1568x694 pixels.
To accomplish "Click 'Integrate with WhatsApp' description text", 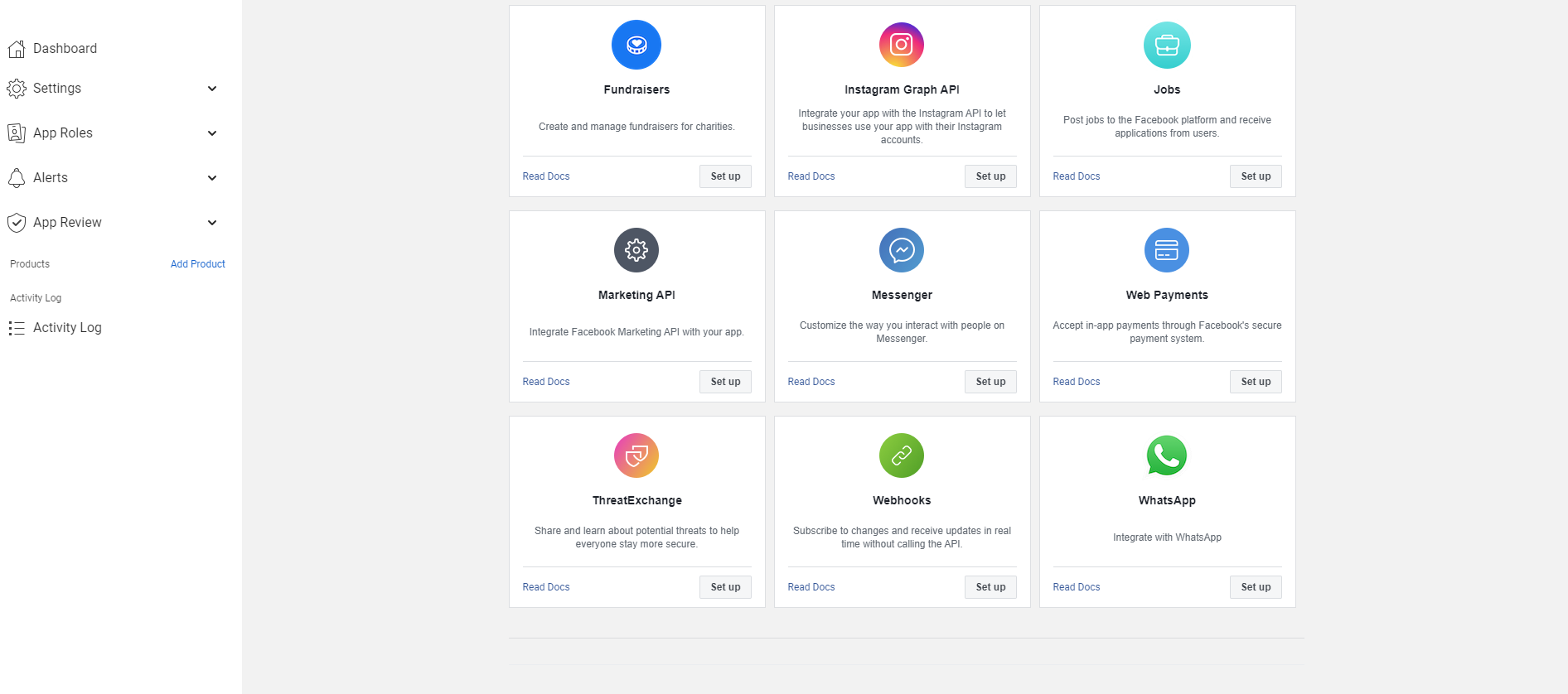I will (1167, 537).
